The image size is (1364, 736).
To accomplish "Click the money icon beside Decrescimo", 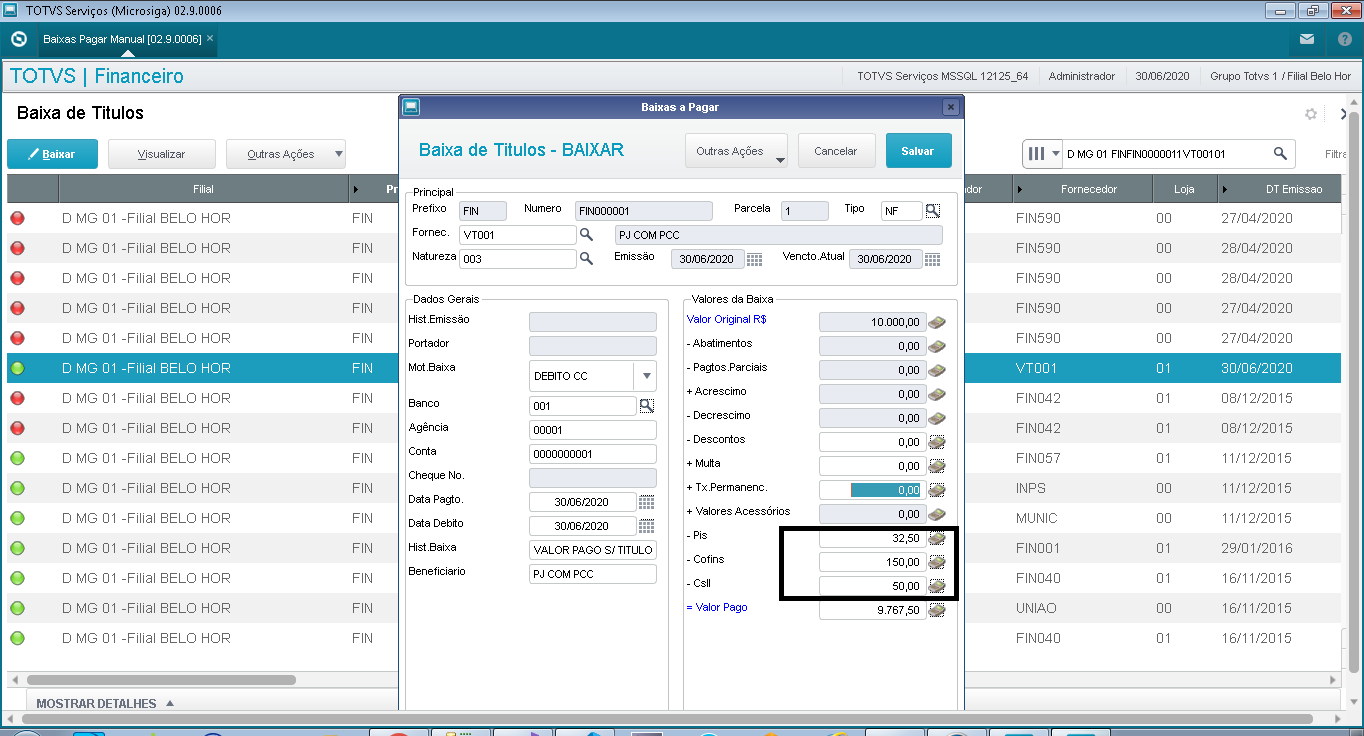I will (936, 418).
